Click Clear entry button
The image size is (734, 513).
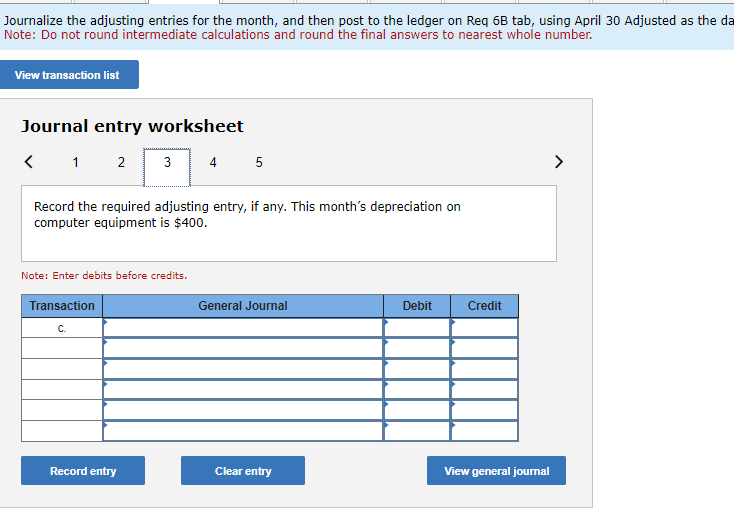(243, 470)
